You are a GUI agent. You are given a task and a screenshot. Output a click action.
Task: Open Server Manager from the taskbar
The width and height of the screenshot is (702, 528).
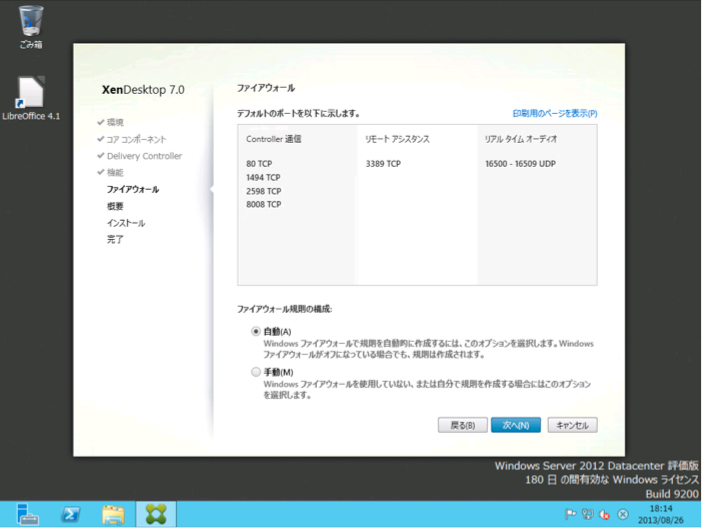[27, 514]
